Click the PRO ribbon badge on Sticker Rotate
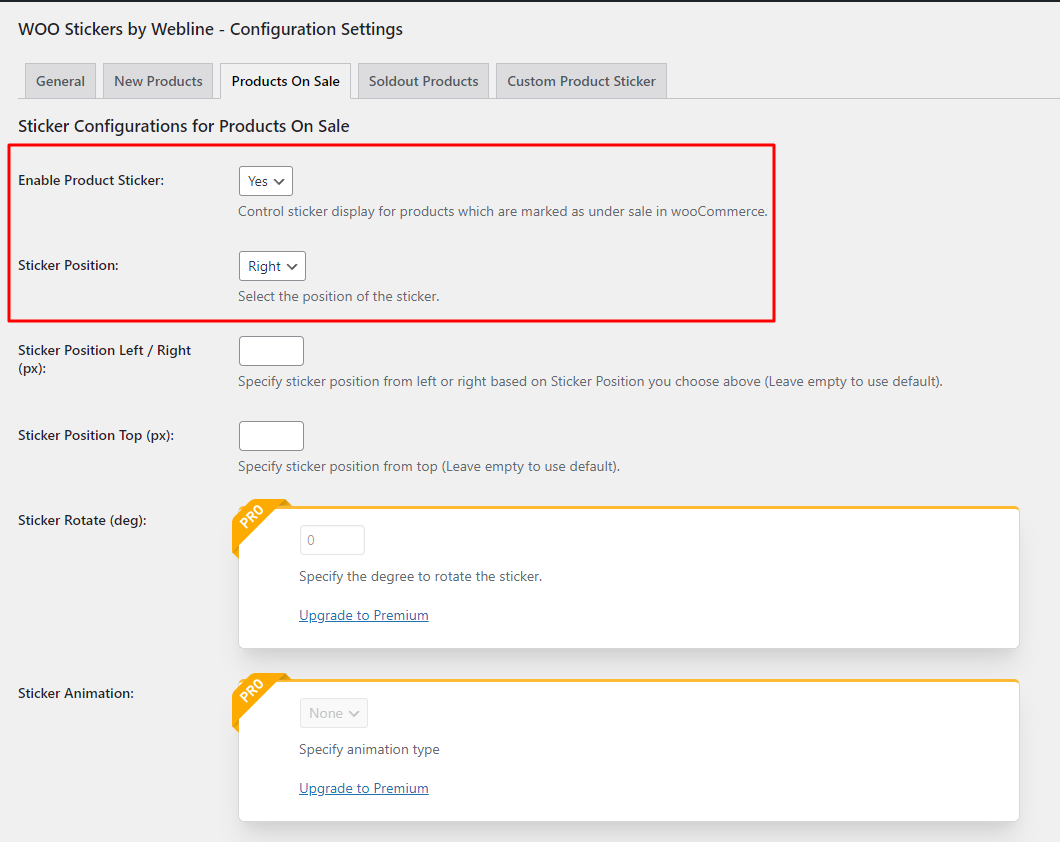Image resolution: width=1060 pixels, height=842 pixels. 254,520
